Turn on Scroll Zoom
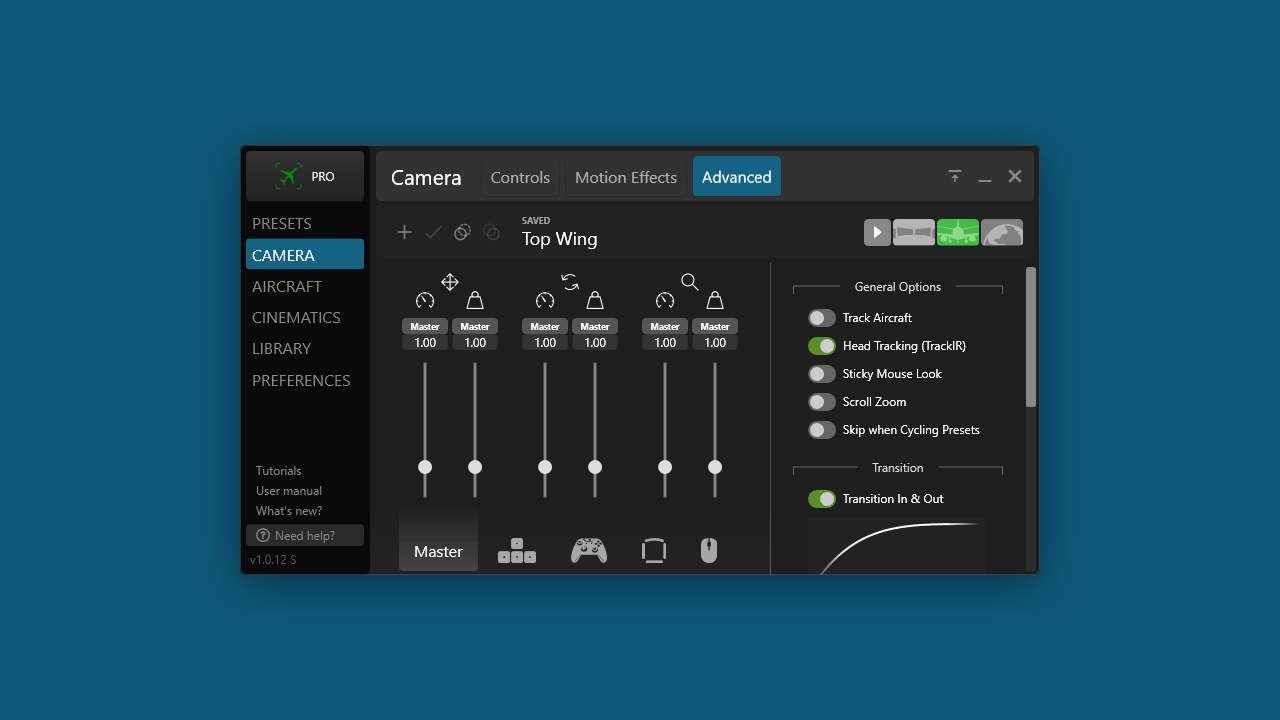Viewport: 1280px width, 720px height. [x=822, y=402]
